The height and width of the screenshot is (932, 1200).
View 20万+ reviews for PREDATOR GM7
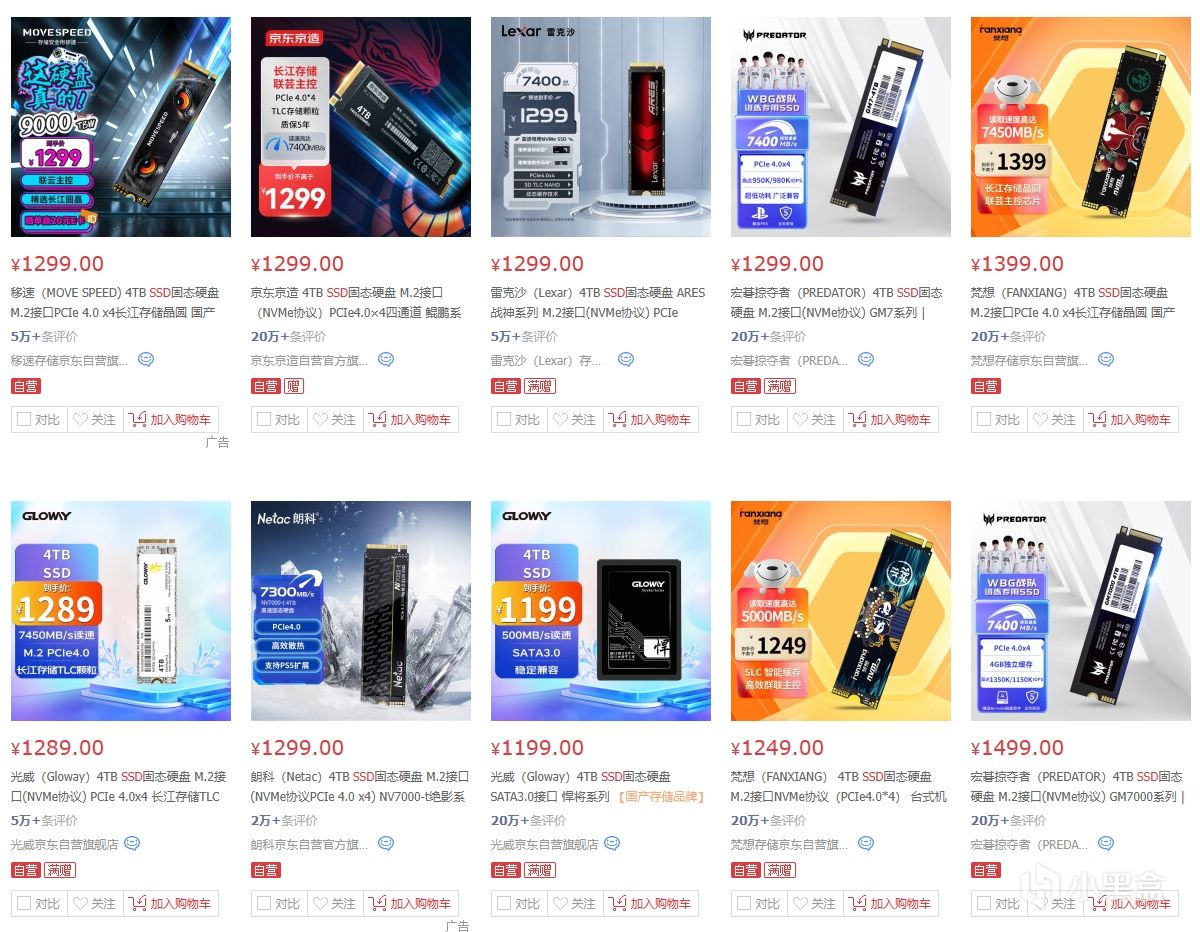point(767,337)
